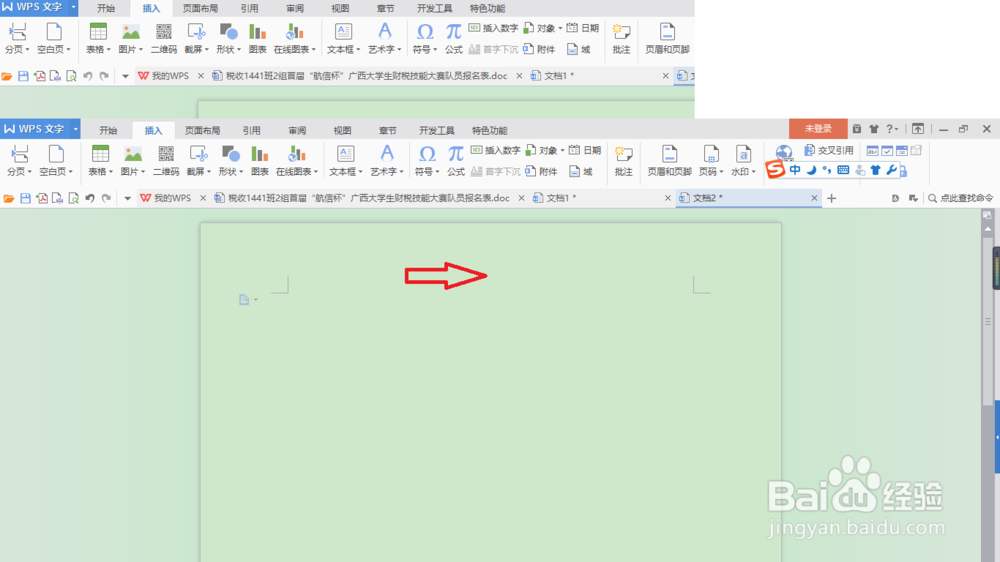Viewport: 1000px width, 562px height.
Task: Open 开发工具 tab in front window
Action: click(436, 130)
